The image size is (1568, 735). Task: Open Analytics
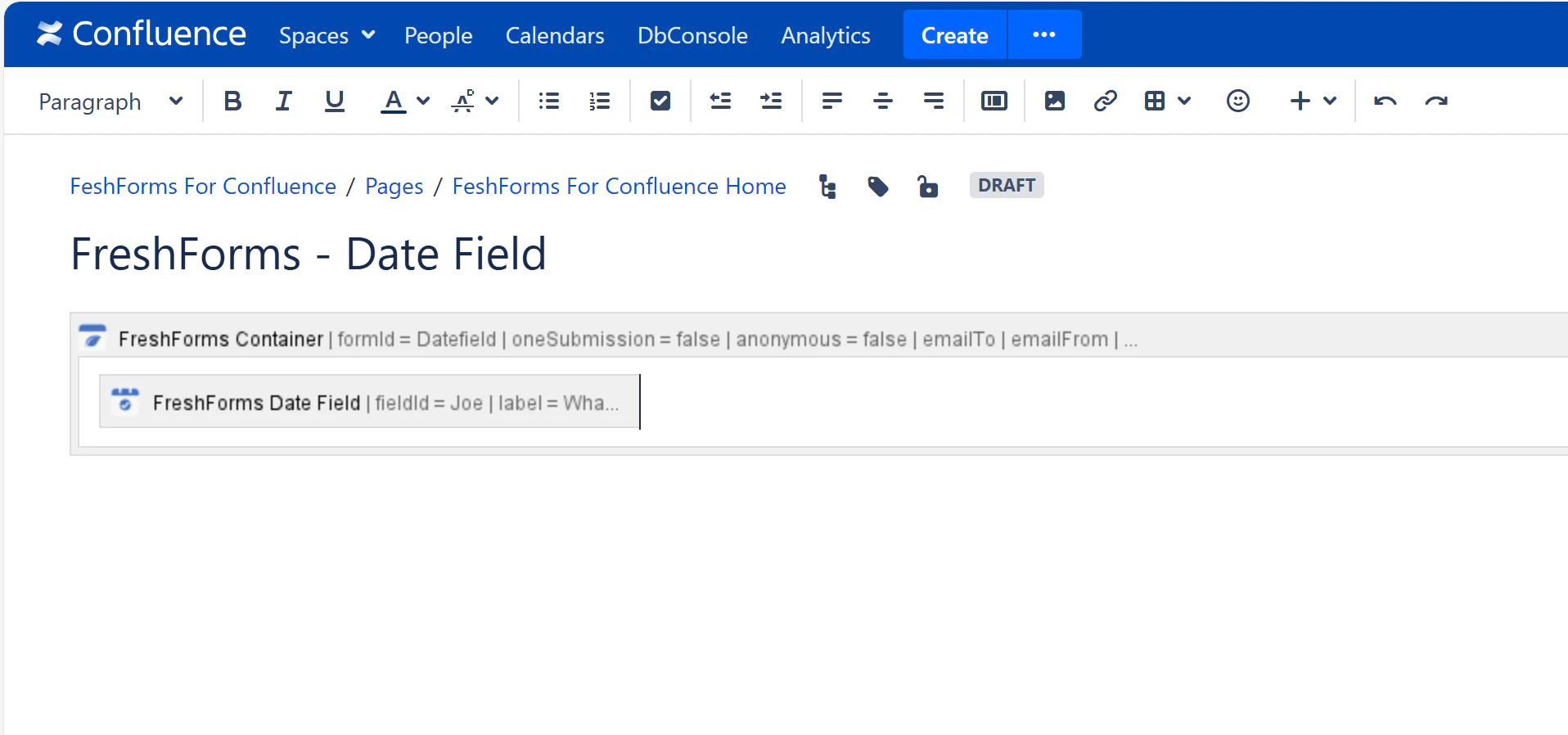[x=825, y=35]
